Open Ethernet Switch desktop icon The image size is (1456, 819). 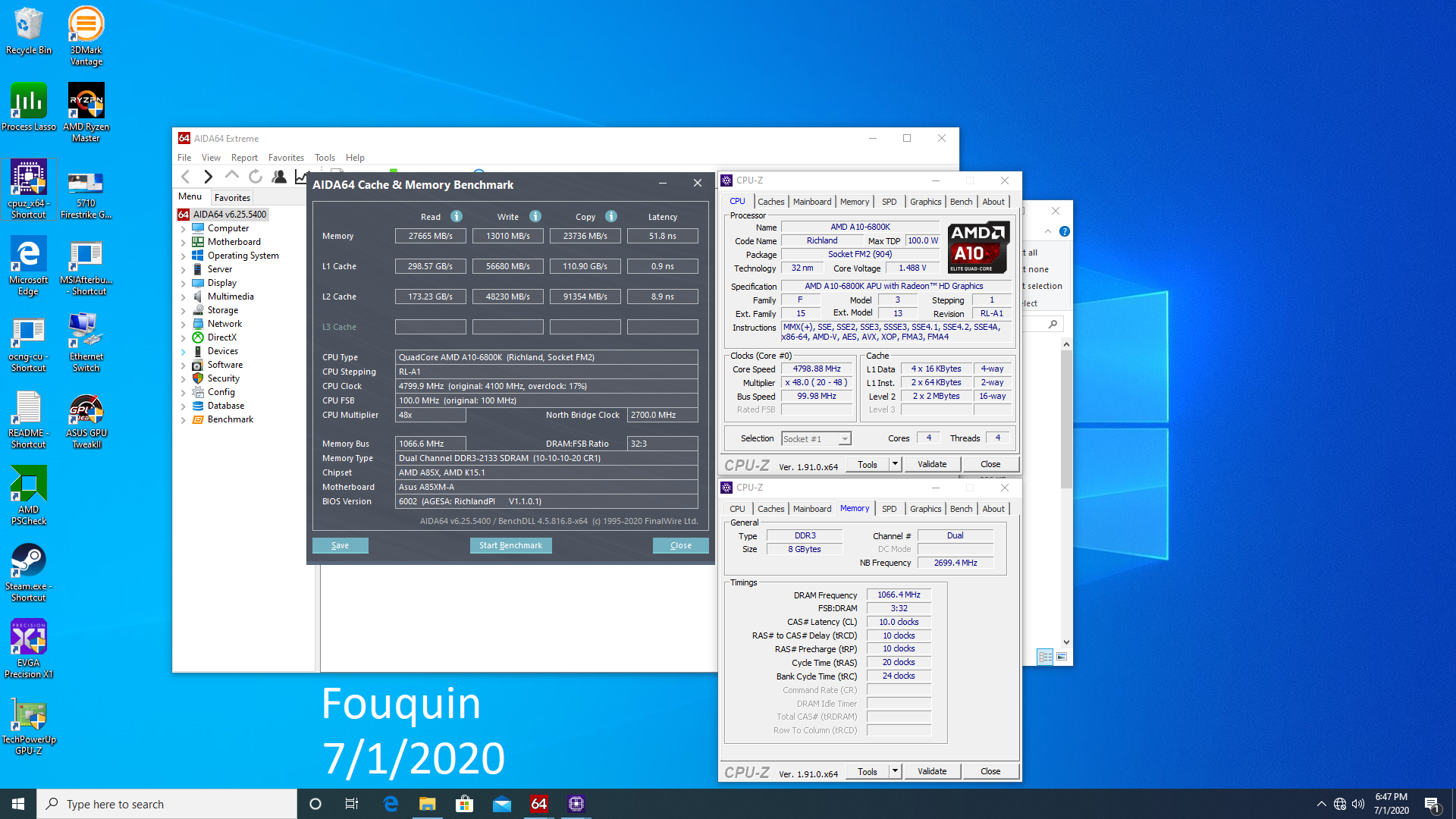coord(86,343)
